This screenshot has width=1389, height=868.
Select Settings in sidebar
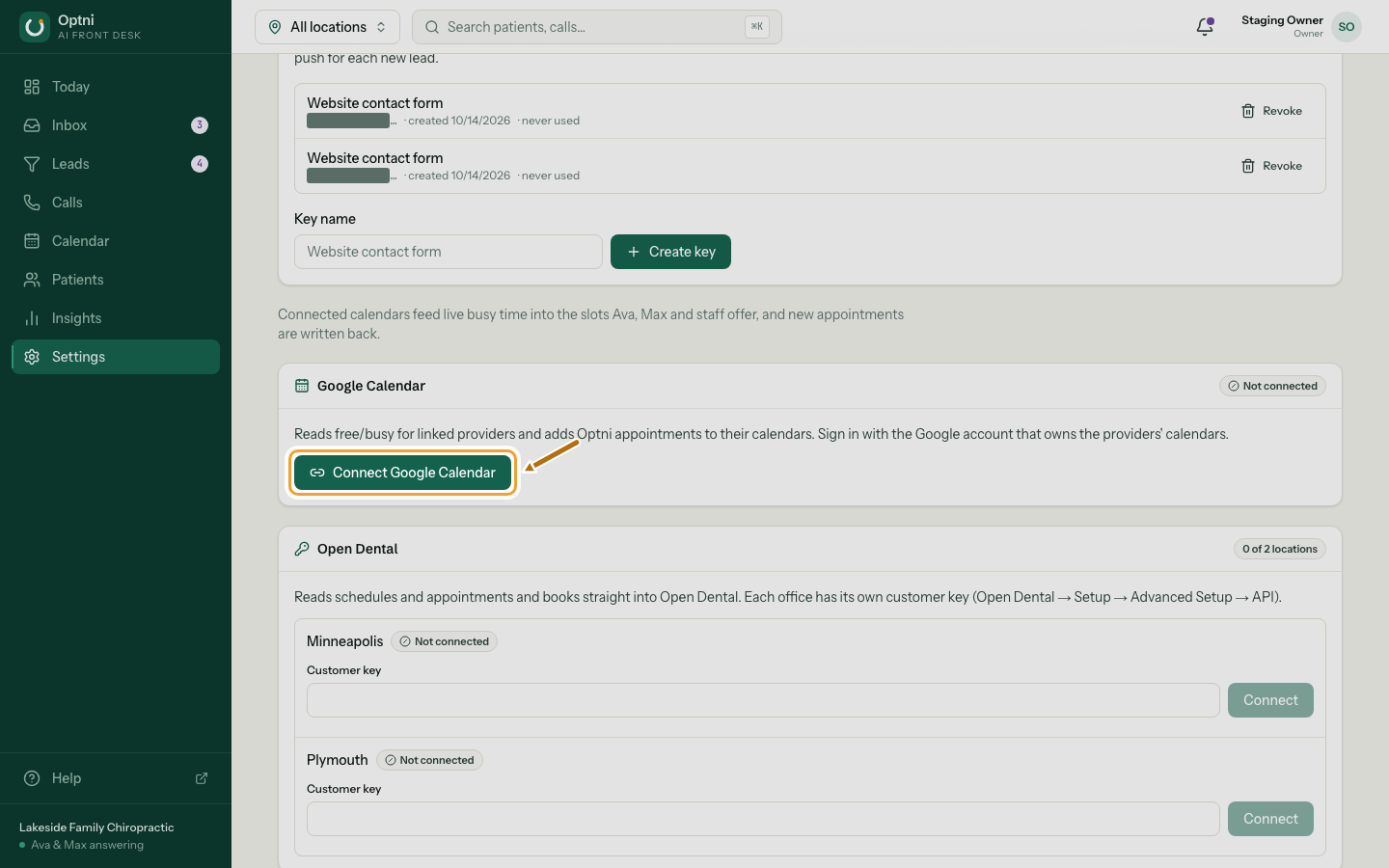(x=116, y=357)
